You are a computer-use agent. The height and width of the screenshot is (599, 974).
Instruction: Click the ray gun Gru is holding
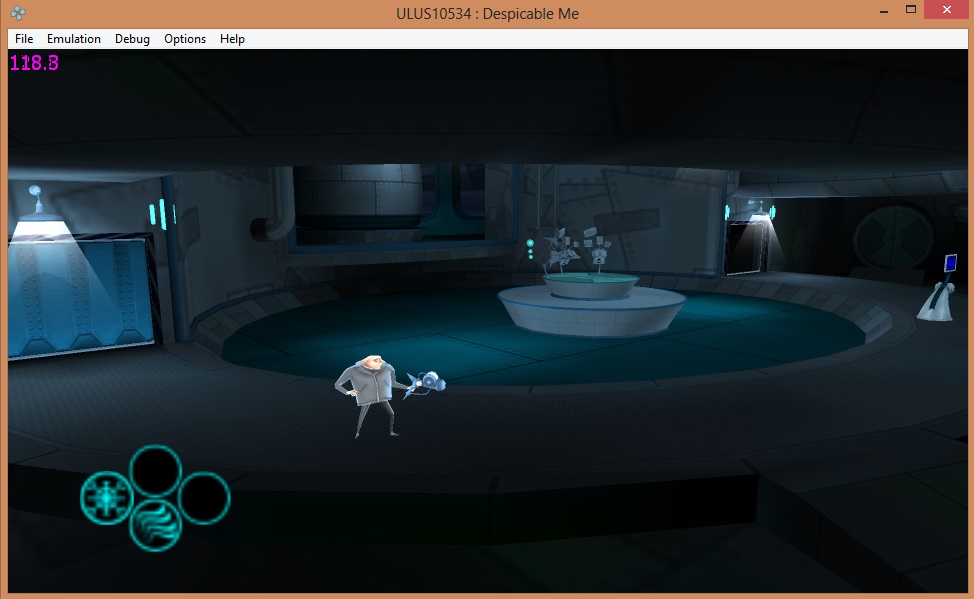click(427, 382)
